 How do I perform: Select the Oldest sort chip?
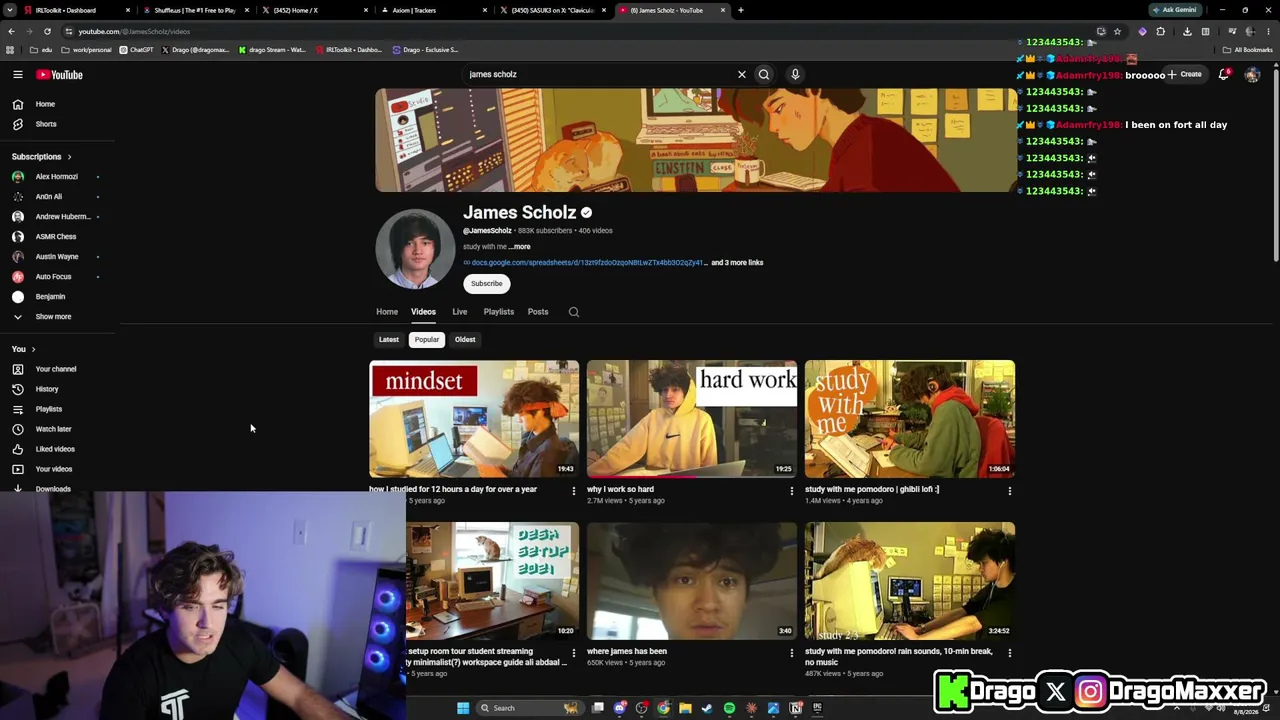(465, 340)
